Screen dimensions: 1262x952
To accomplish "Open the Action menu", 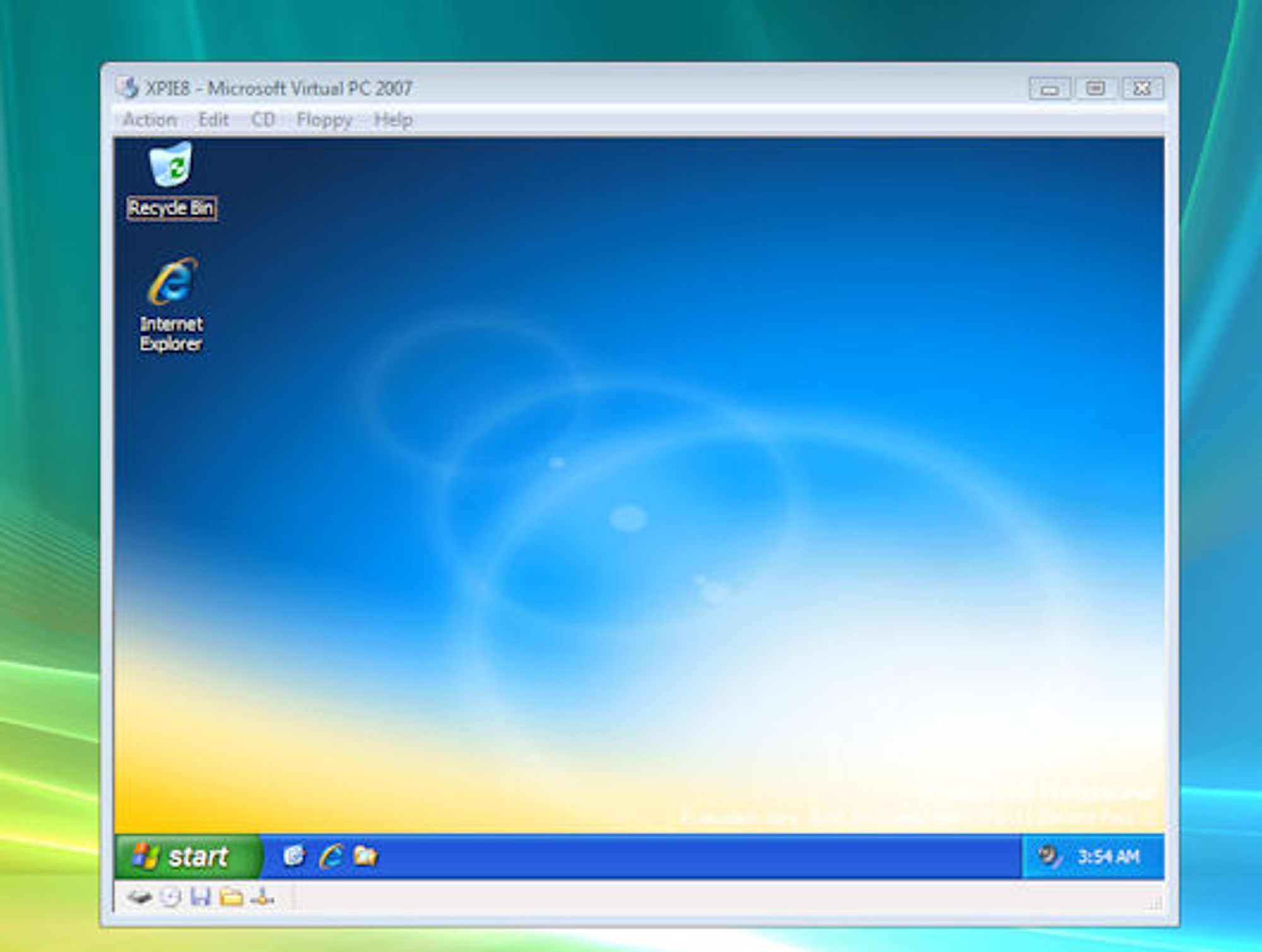I will (x=150, y=120).
